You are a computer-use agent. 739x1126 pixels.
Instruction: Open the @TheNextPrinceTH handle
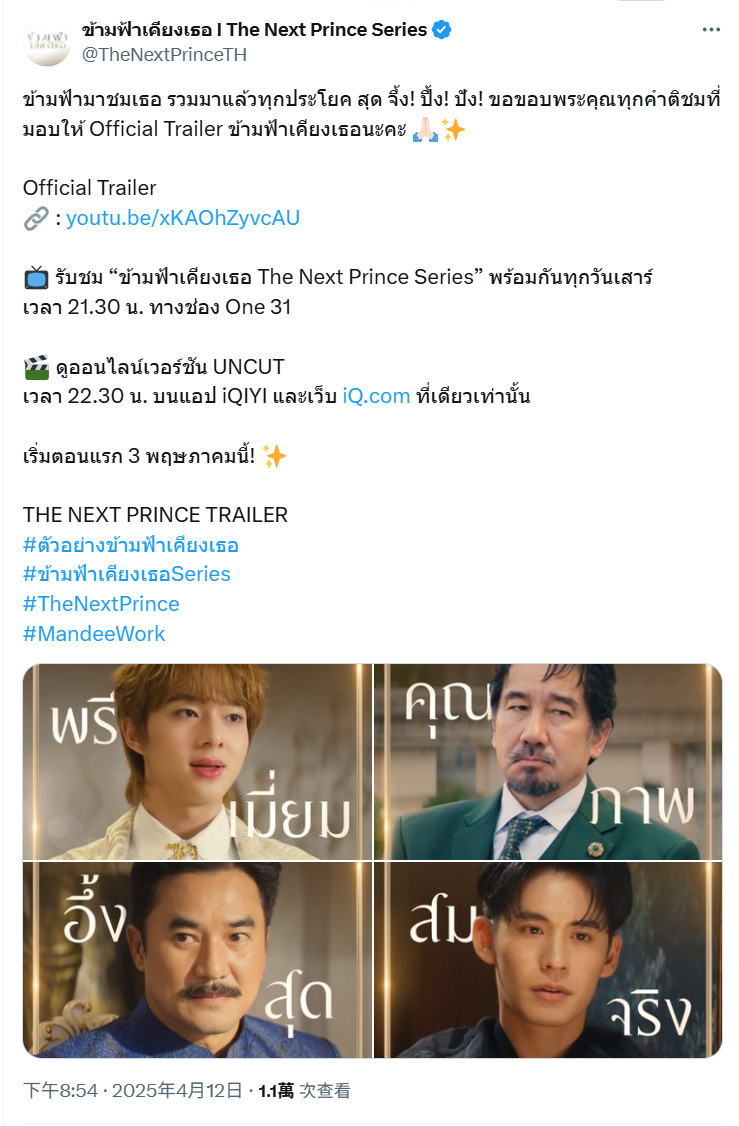[x=164, y=55]
